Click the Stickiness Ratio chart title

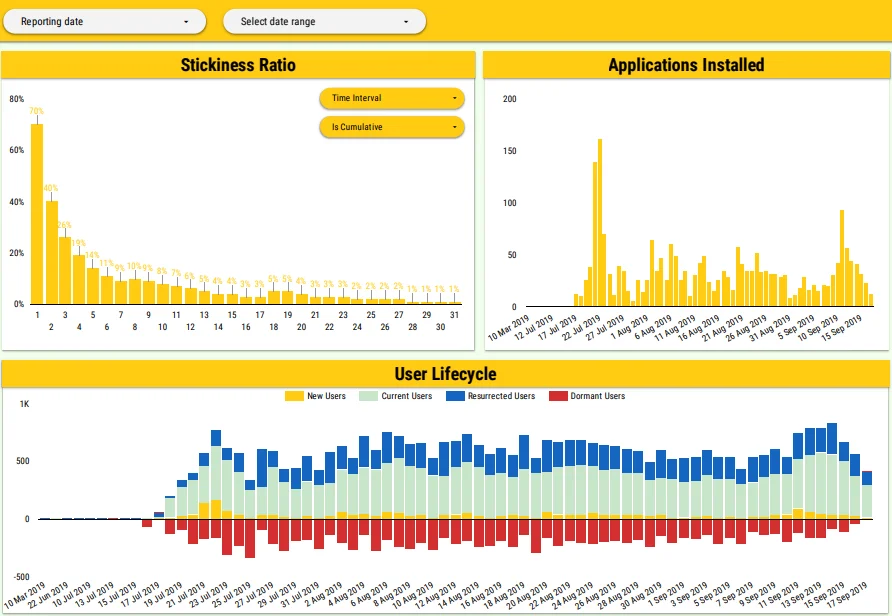(x=238, y=65)
